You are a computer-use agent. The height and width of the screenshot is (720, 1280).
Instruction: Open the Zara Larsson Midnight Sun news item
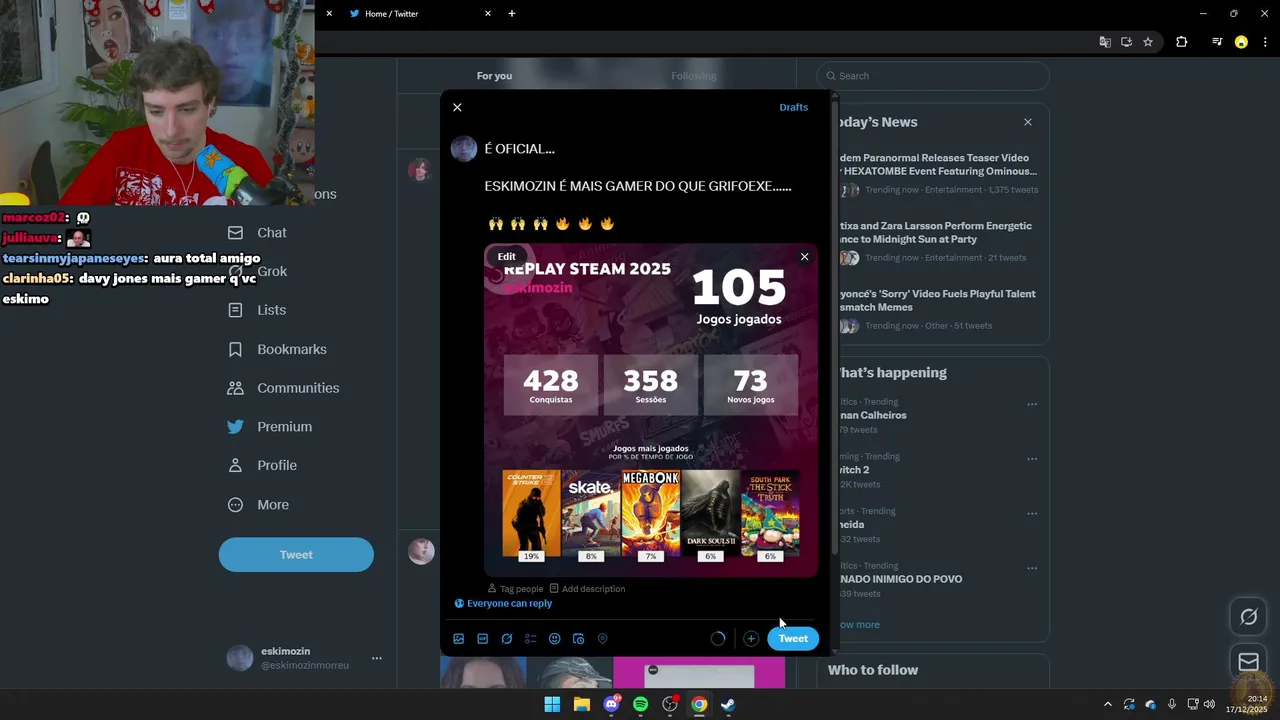click(937, 241)
